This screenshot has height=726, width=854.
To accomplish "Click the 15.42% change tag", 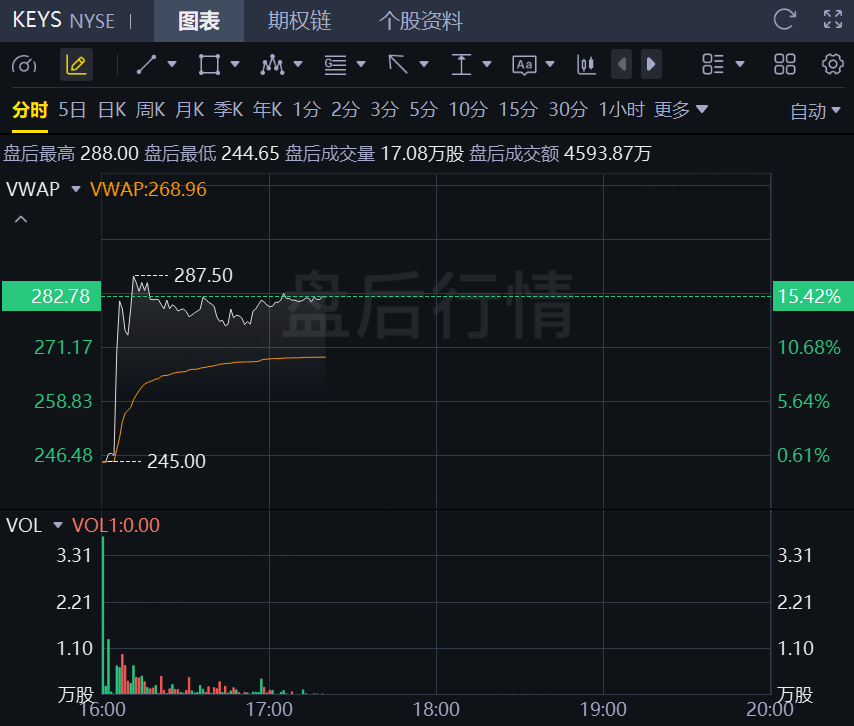I will click(x=813, y=296).
